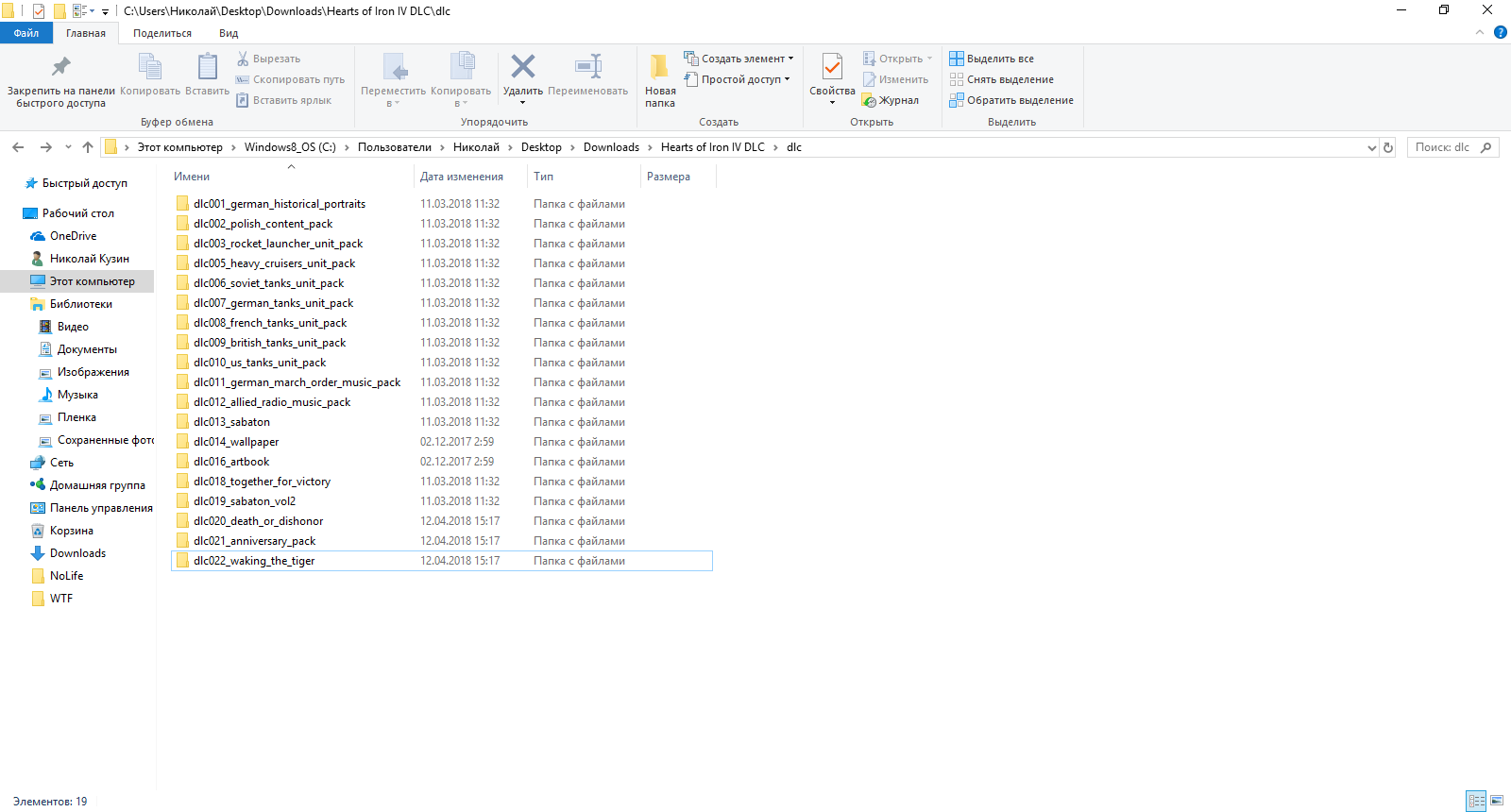Expand breadcrumb arrow after Downloads
Viewport: 1511px width, 812px height.
(x=650, y=147)
